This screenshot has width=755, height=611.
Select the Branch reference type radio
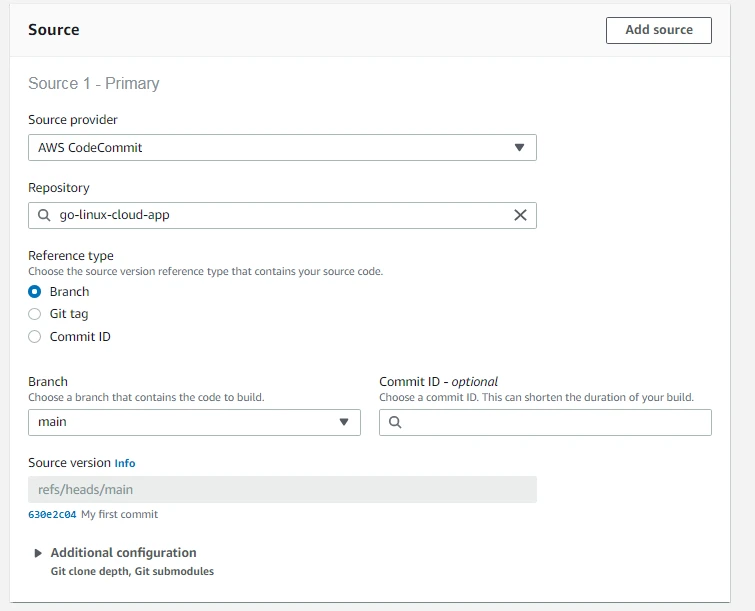(x=35, y=292)
